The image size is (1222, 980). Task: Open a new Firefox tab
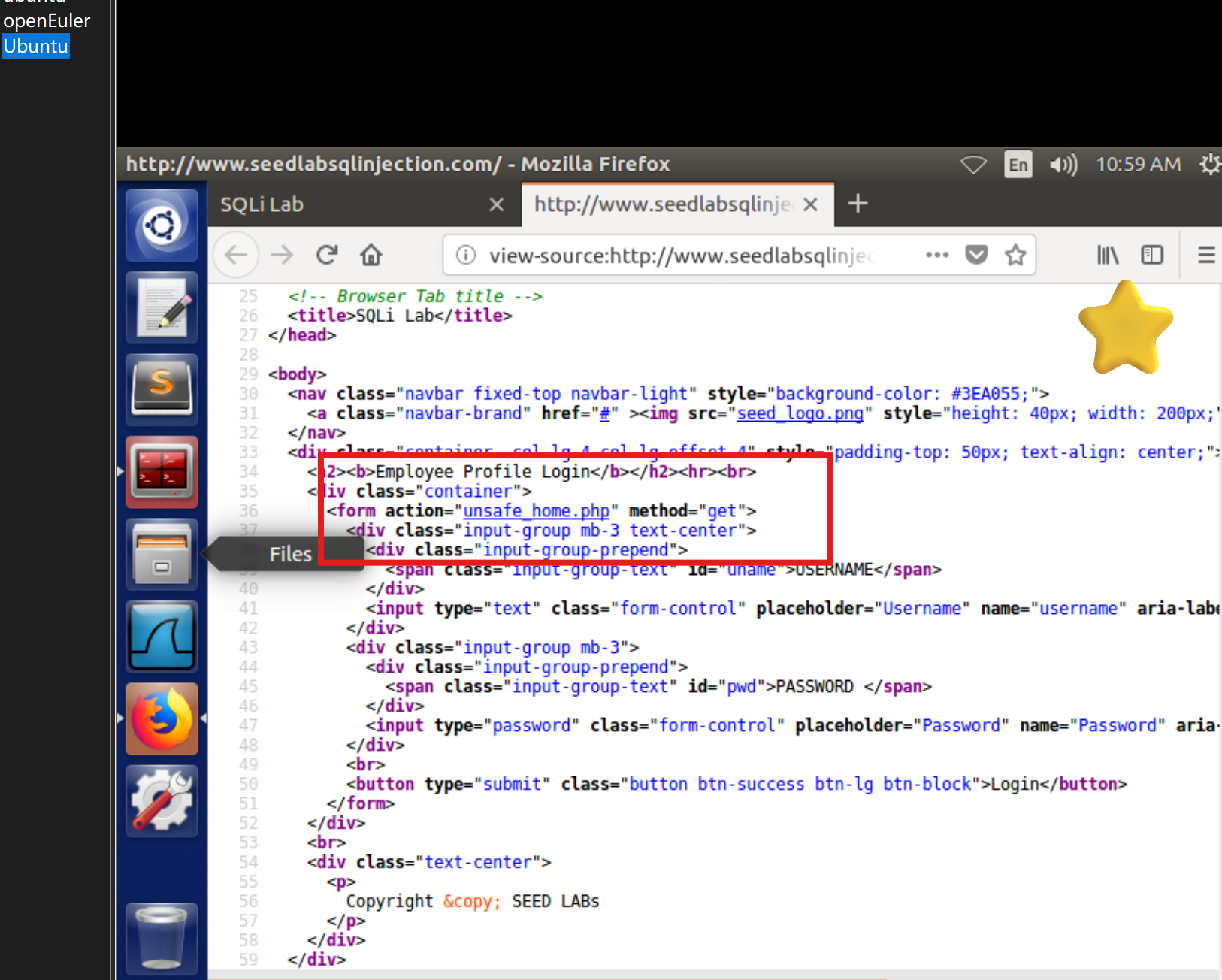point(858,204)
